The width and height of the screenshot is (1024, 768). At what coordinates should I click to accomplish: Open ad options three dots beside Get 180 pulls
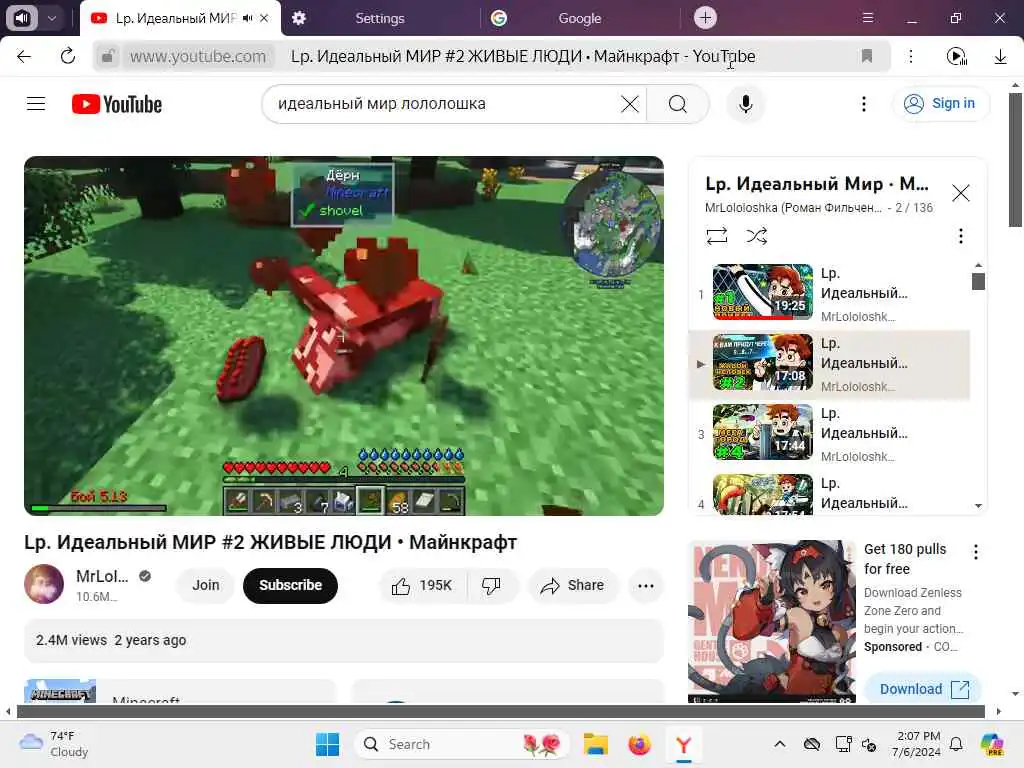(x=976, y=552)
